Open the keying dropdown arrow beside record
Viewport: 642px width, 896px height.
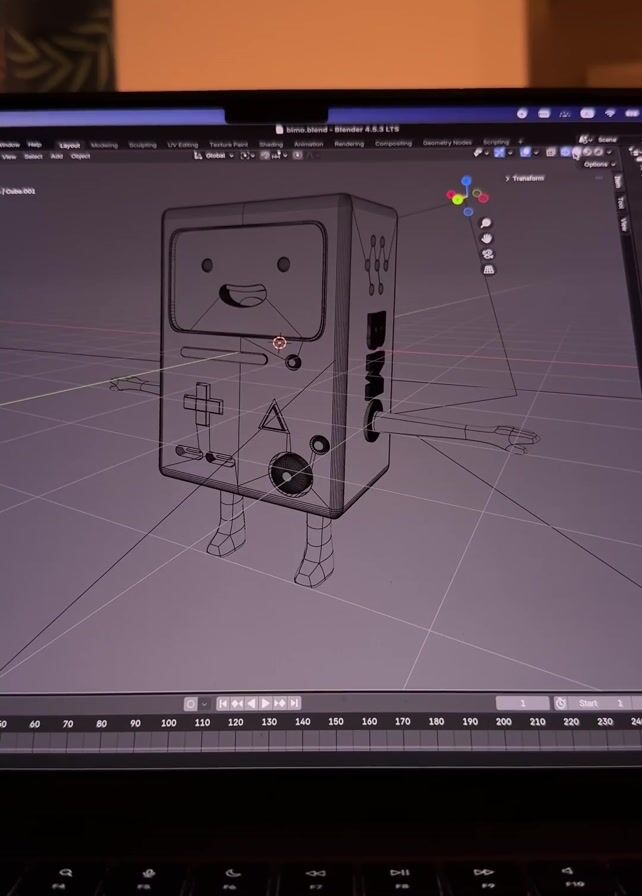click(x=205, y=704)
